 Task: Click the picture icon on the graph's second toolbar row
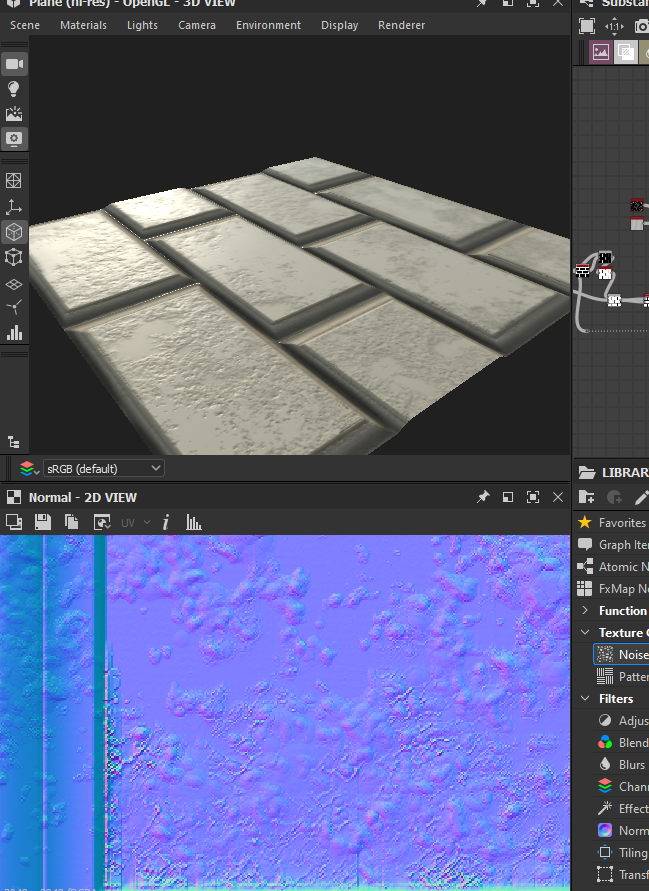tap(600, 52)
